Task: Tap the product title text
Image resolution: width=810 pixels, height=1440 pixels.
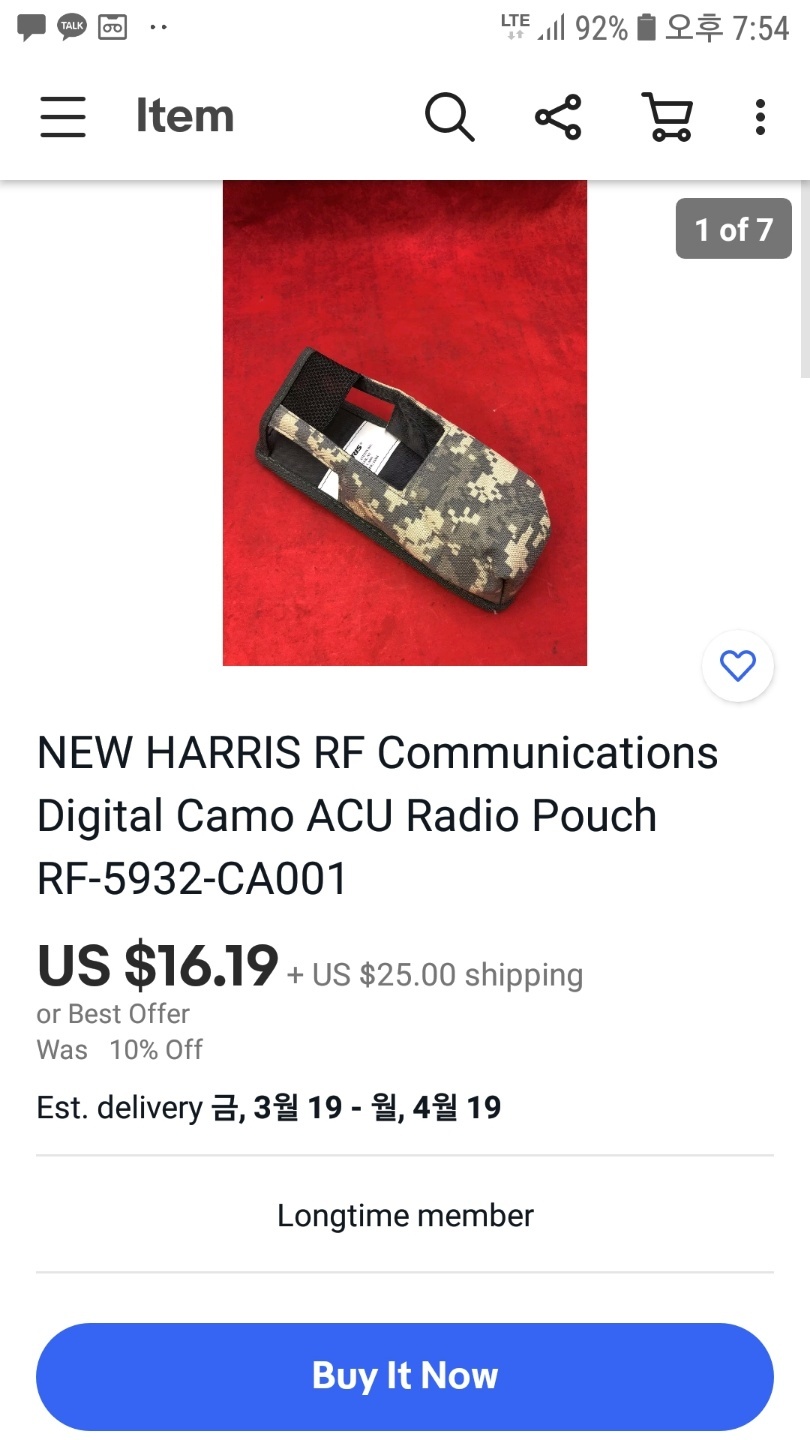Action: point(378,816)
